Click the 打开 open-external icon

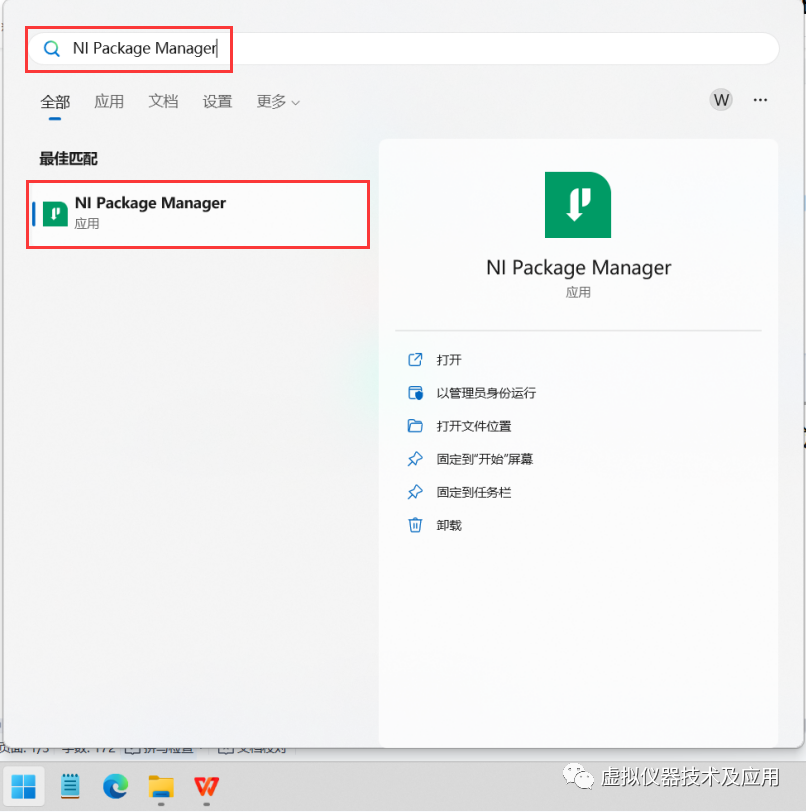[415, 359]
